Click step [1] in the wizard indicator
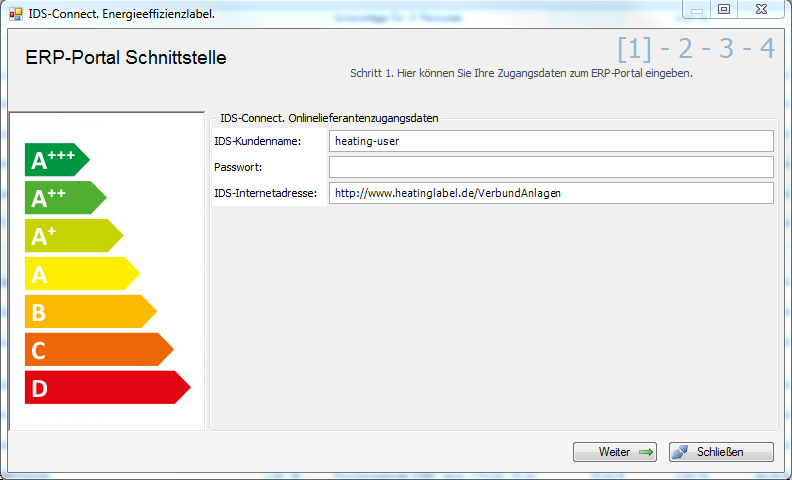Screen dimensions: 792x480 634,49
